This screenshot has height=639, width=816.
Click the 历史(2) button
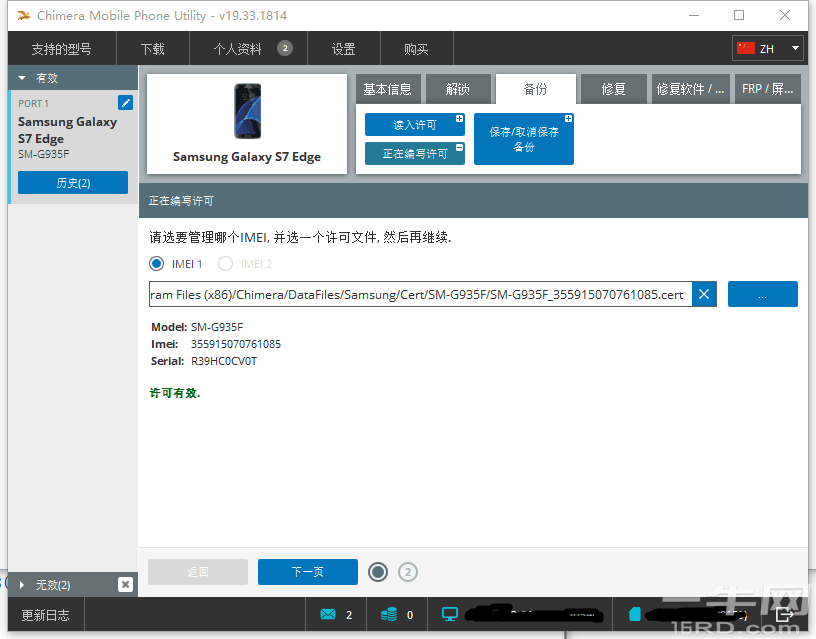click(73, 183)
